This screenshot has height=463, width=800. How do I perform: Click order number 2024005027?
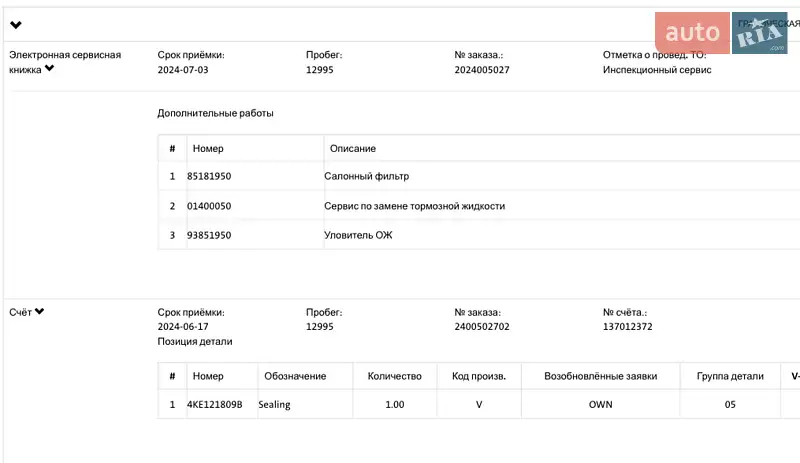pos(482,70)
